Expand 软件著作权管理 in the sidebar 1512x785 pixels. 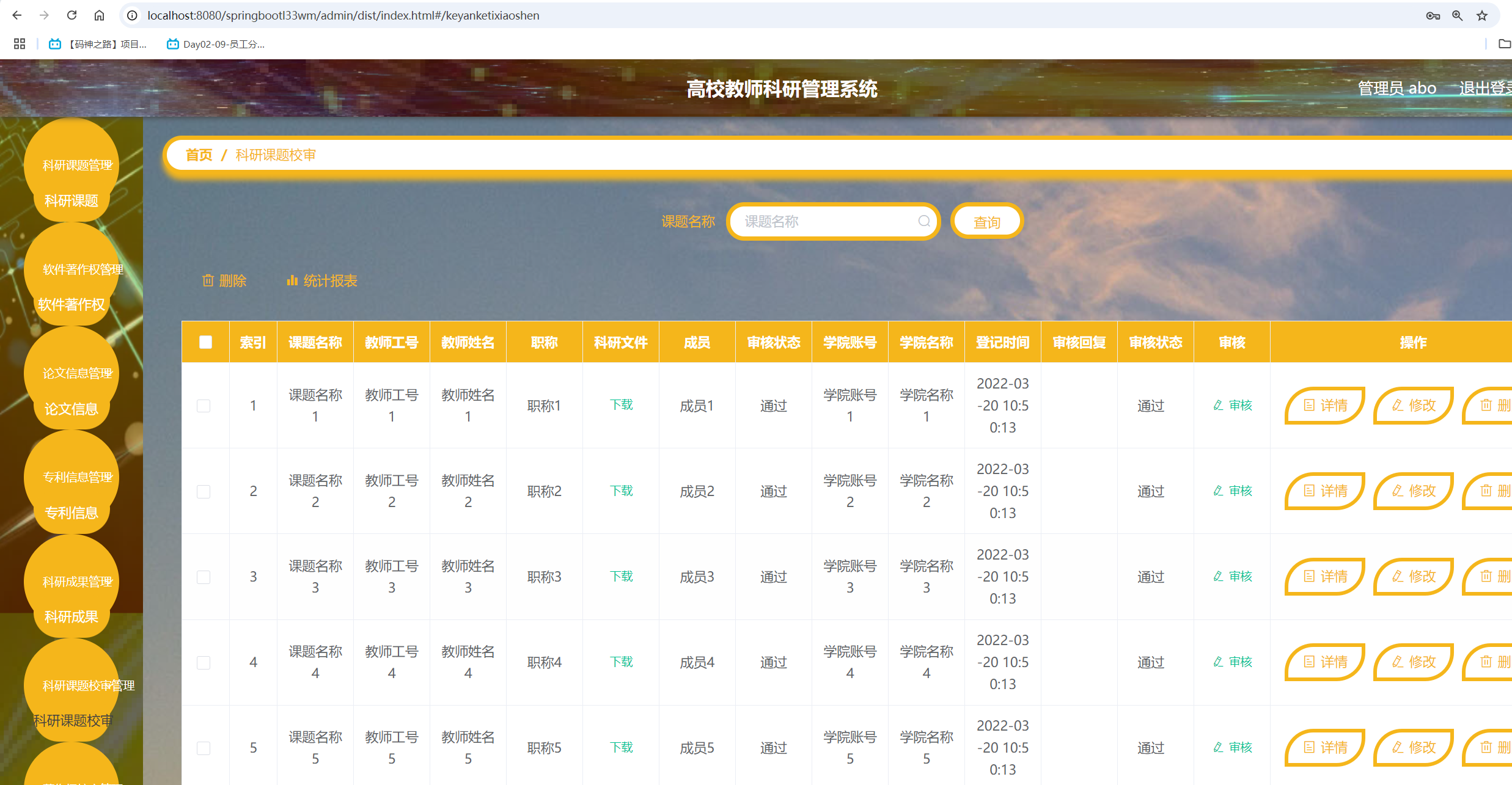tap(72, 269)
